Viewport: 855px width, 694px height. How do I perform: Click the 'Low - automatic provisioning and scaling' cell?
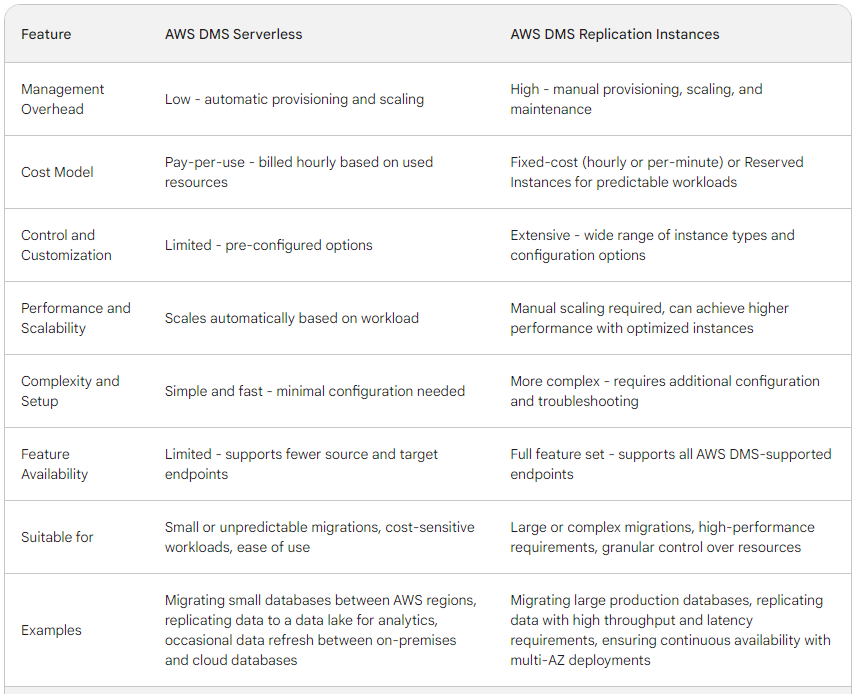point(294,99)
